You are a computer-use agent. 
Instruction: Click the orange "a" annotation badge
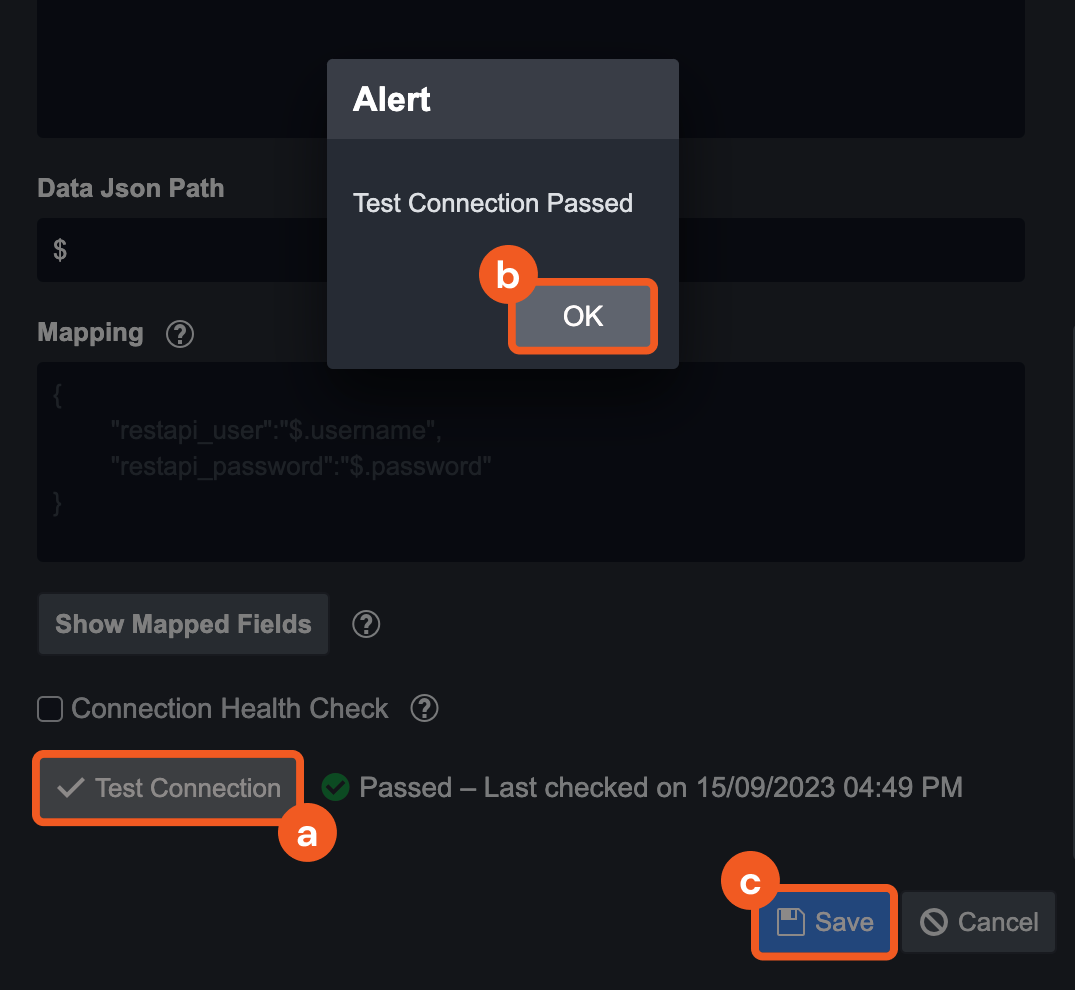pos(307,834)
